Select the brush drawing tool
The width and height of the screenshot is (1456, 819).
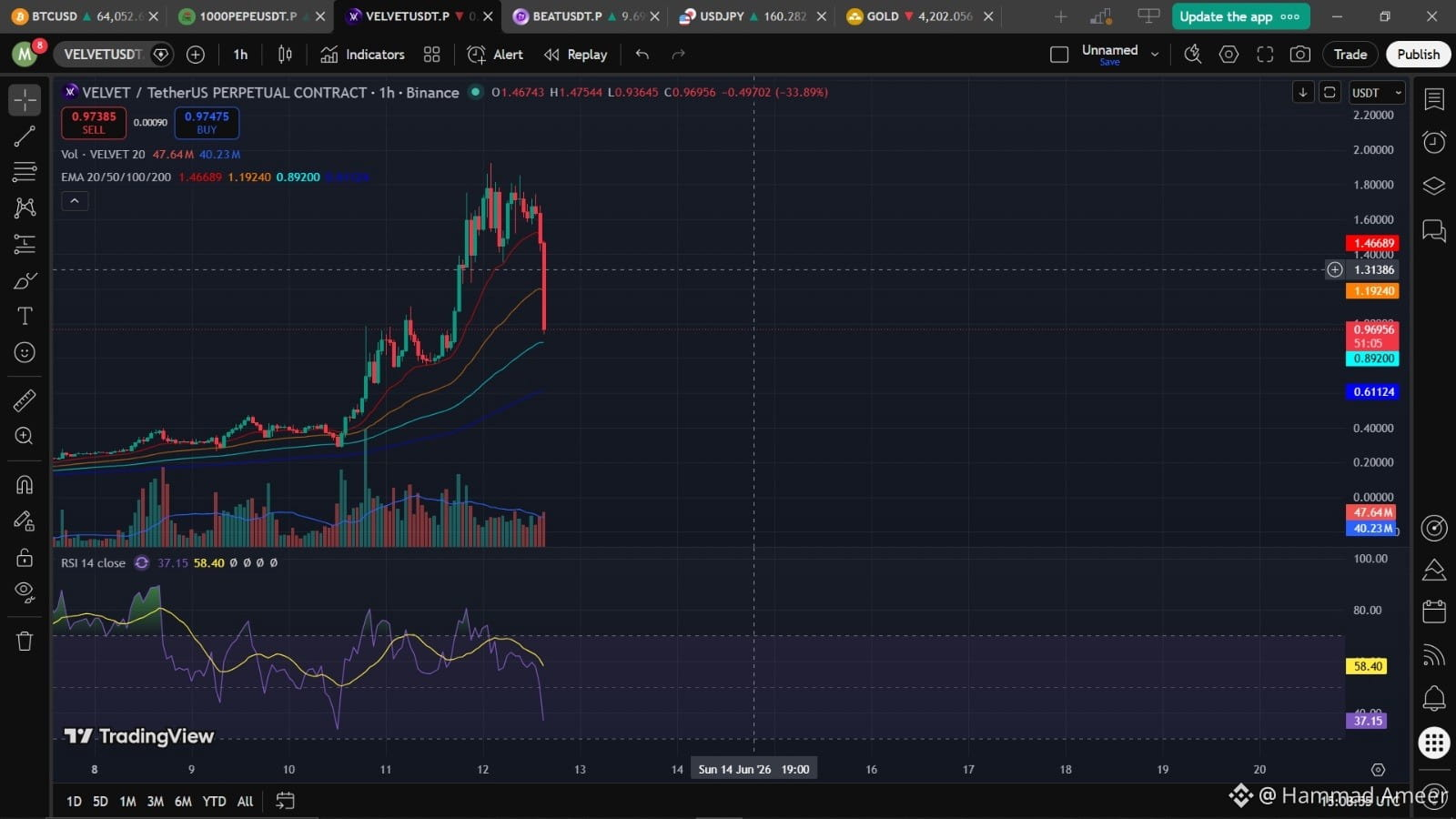pos(25,280)
